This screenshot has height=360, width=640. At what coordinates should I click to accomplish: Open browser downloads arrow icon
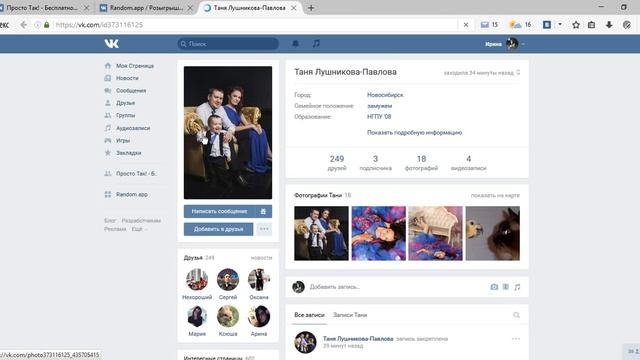coord(609,25)
